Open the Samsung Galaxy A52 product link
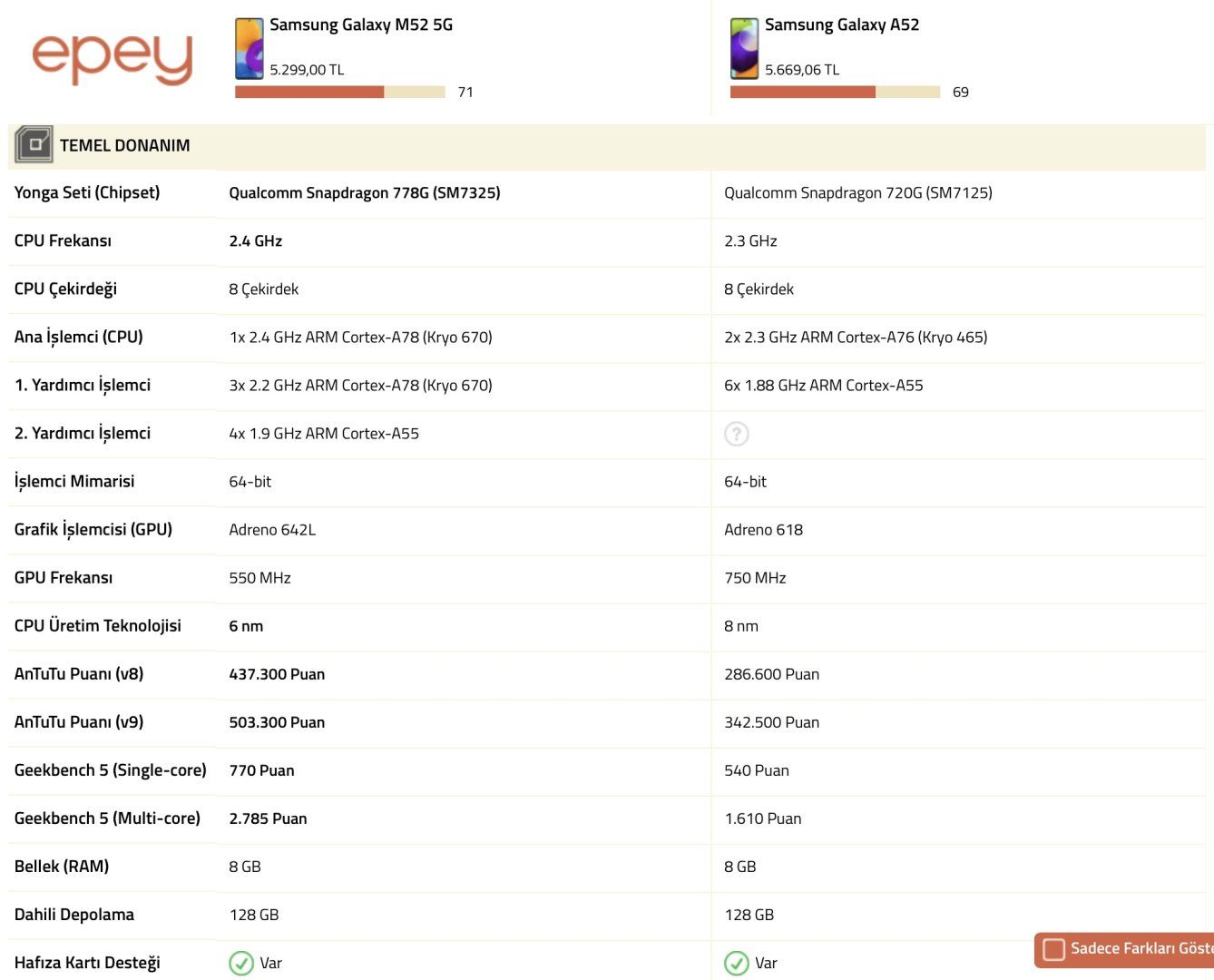This screenshot has width=1214, height=980. pyautogui.click(x=842, y=24)
